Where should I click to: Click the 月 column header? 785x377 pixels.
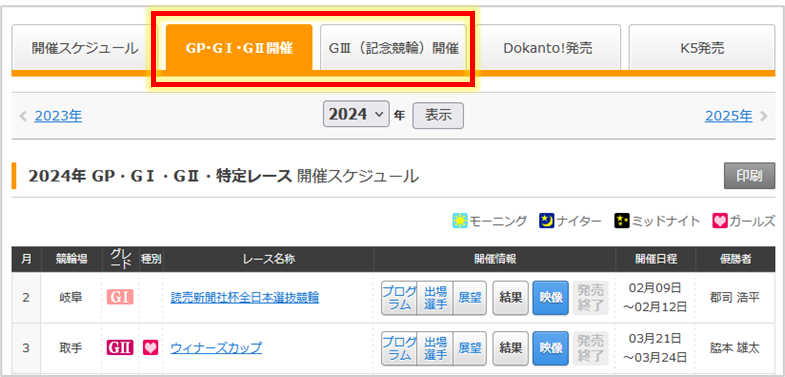pyautogui.click(x=26, y=259)
